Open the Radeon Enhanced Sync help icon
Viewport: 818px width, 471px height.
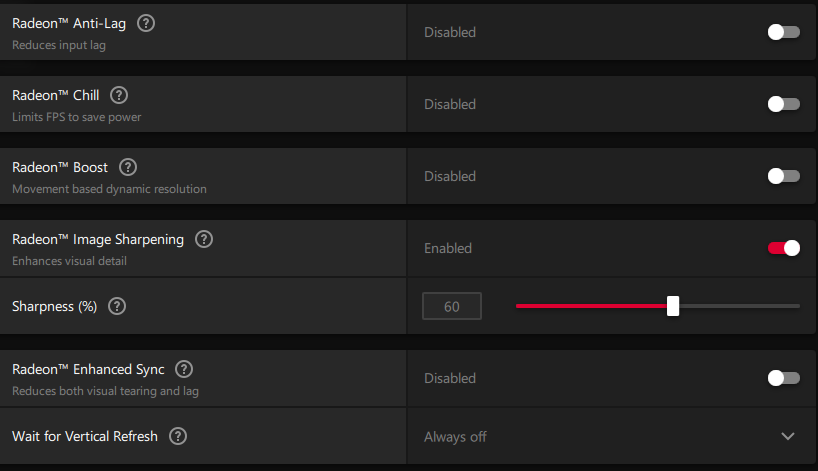coord(184,369)
